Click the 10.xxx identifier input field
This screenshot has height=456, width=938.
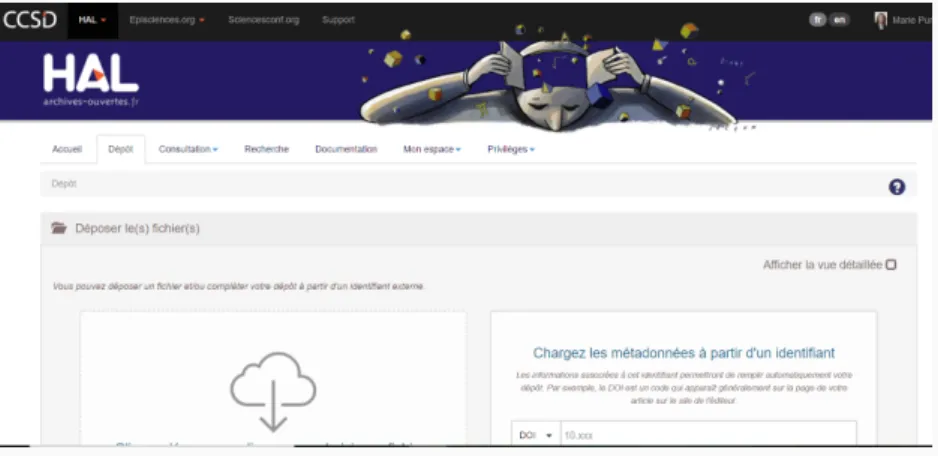(x=708, y=435)
